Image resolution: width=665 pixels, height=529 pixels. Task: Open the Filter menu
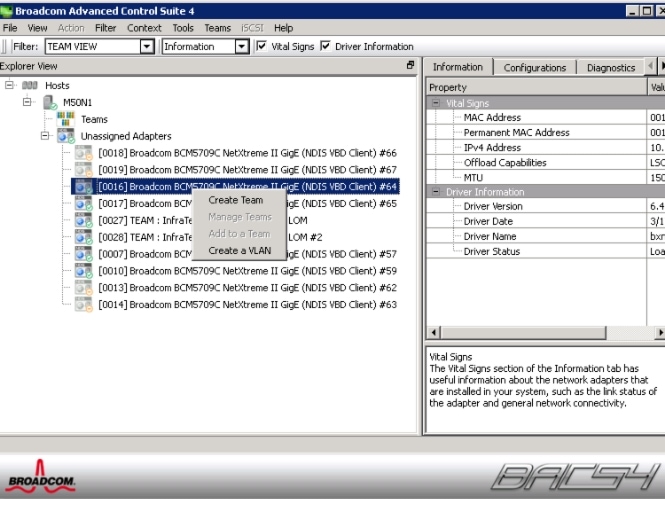click(106, 28)
